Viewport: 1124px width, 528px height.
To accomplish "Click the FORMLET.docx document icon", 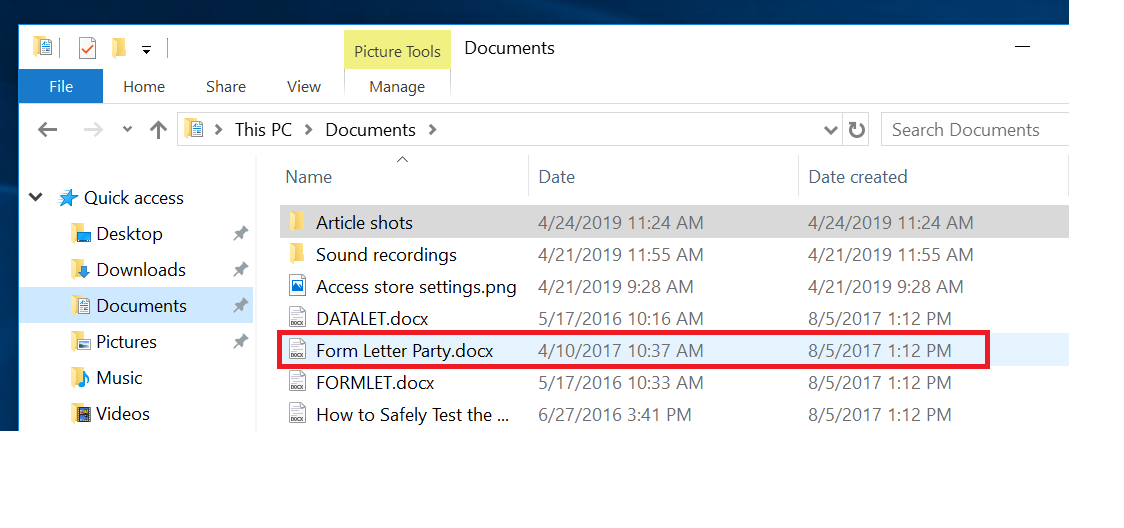I will (297, 382).
